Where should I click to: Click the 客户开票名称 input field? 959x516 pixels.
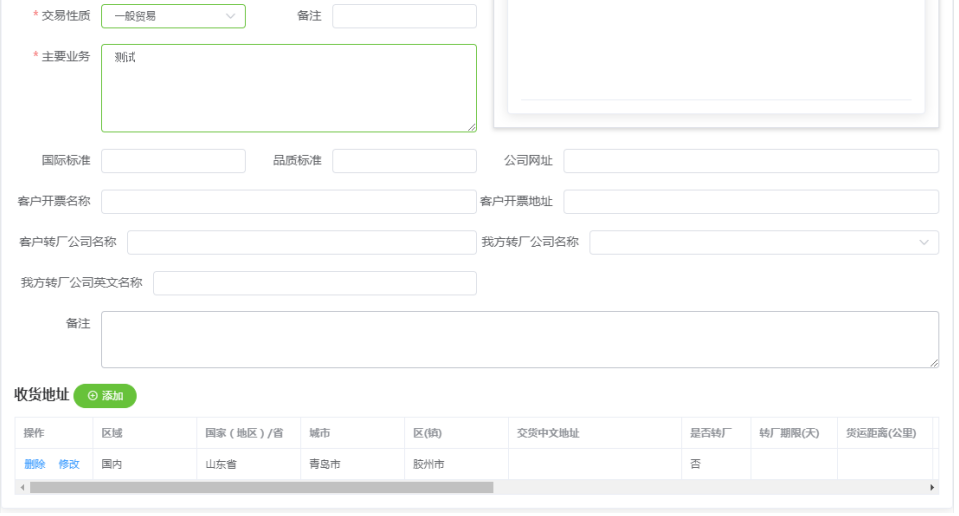289,202
